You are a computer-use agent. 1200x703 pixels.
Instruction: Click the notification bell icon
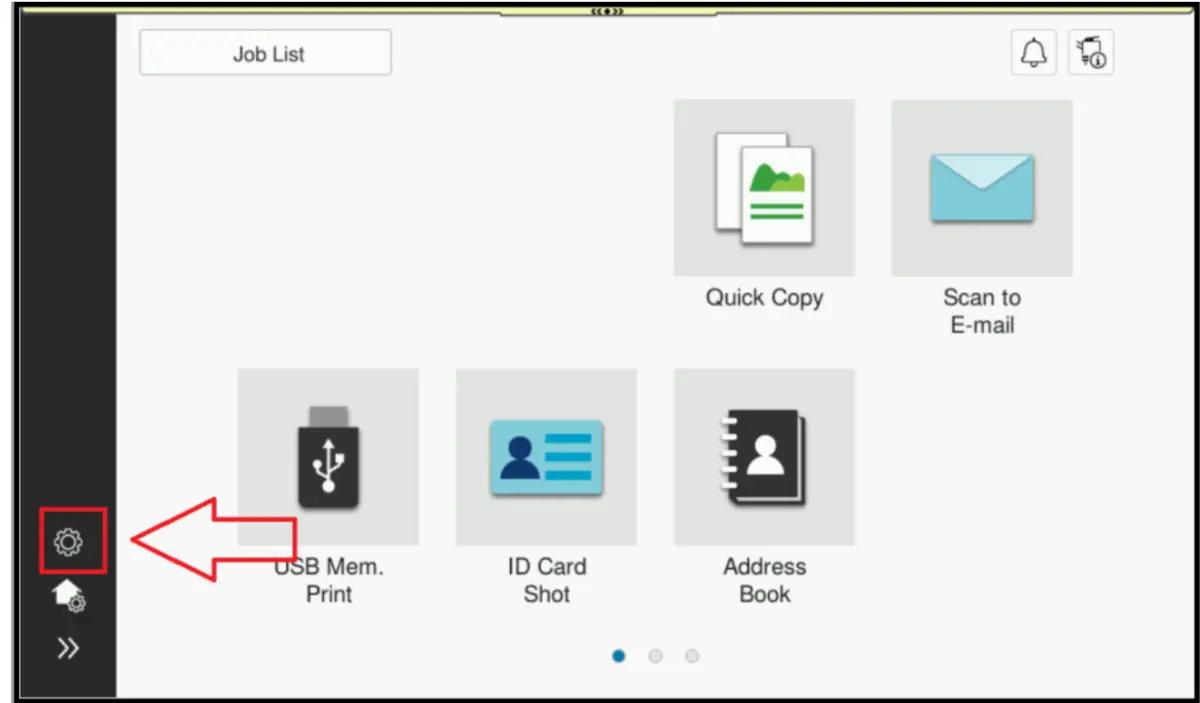tap(1032, 53)
